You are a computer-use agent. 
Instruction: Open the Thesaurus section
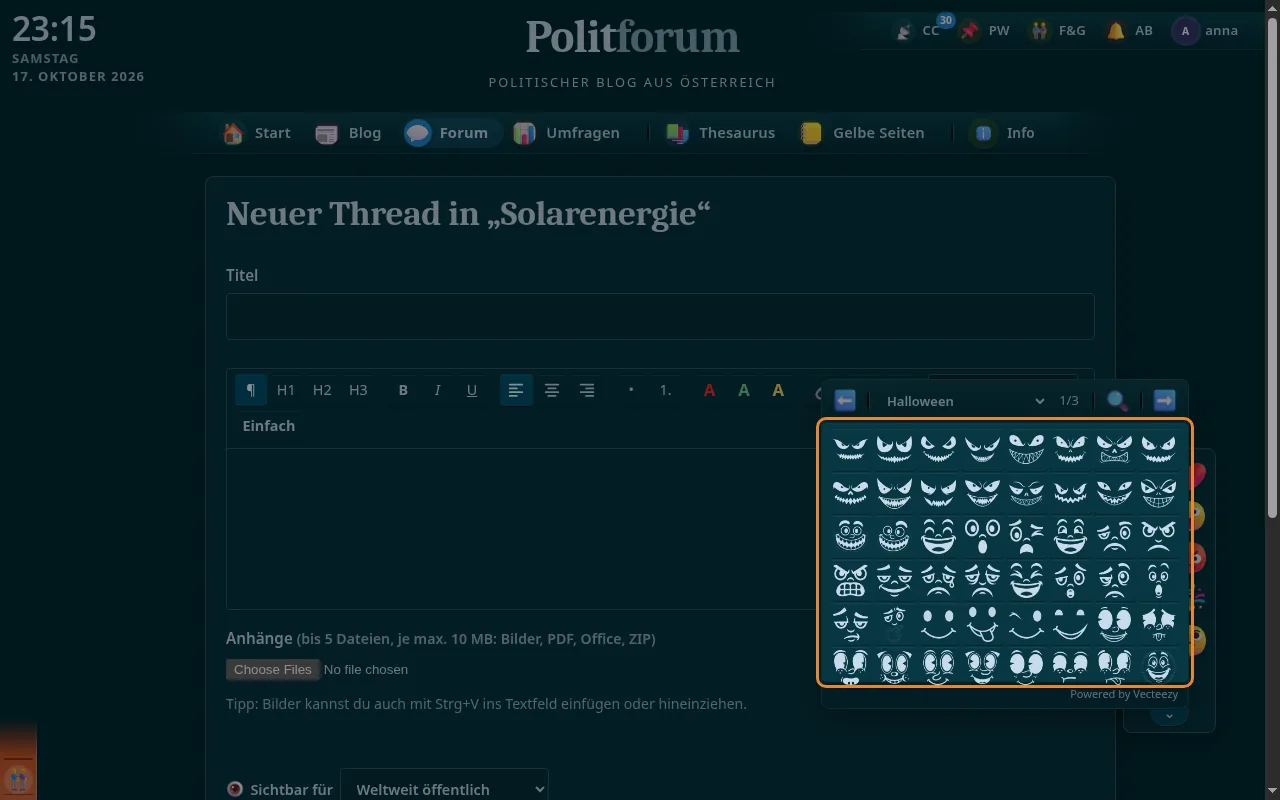720,133
